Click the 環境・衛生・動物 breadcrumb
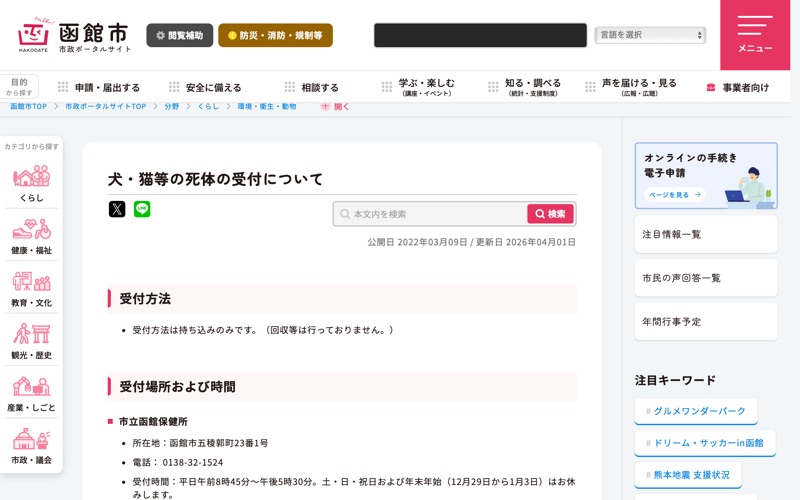This screenshot has height=500, width=800. pyautogui.click(x=267, y=106)
